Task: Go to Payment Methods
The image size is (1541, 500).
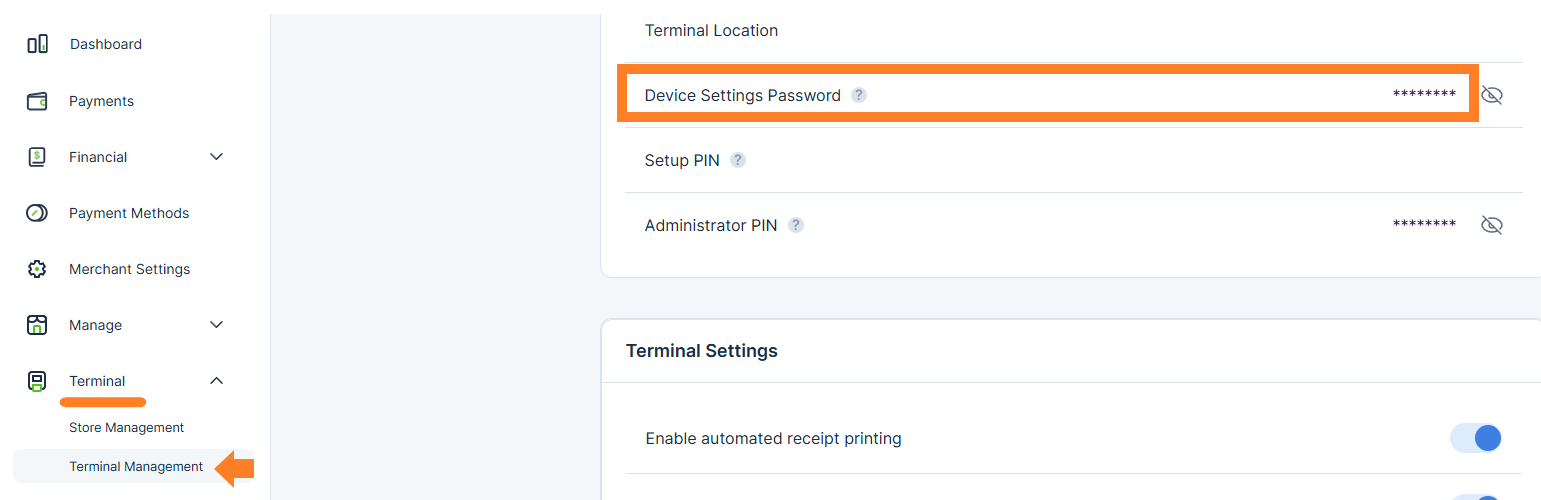Action: (128, 213)
